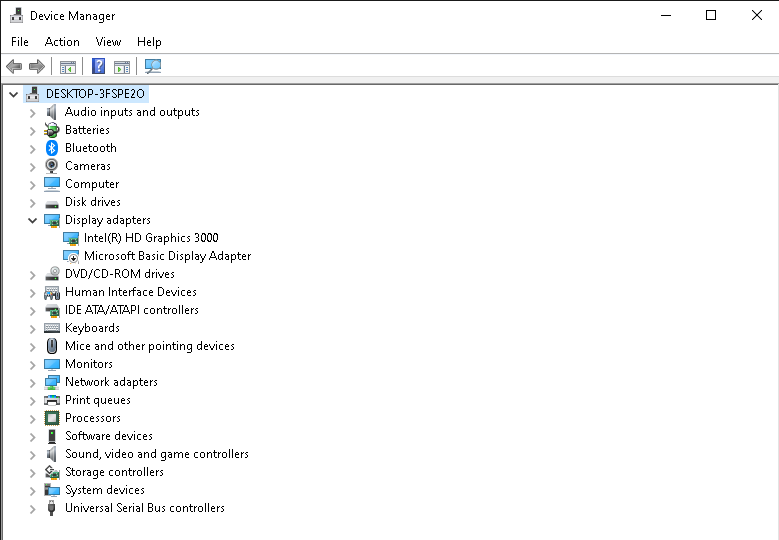This screenshot has width=779, height=540.
Task: Collapse the Display adapters category
Action: [x=33, y=220]
